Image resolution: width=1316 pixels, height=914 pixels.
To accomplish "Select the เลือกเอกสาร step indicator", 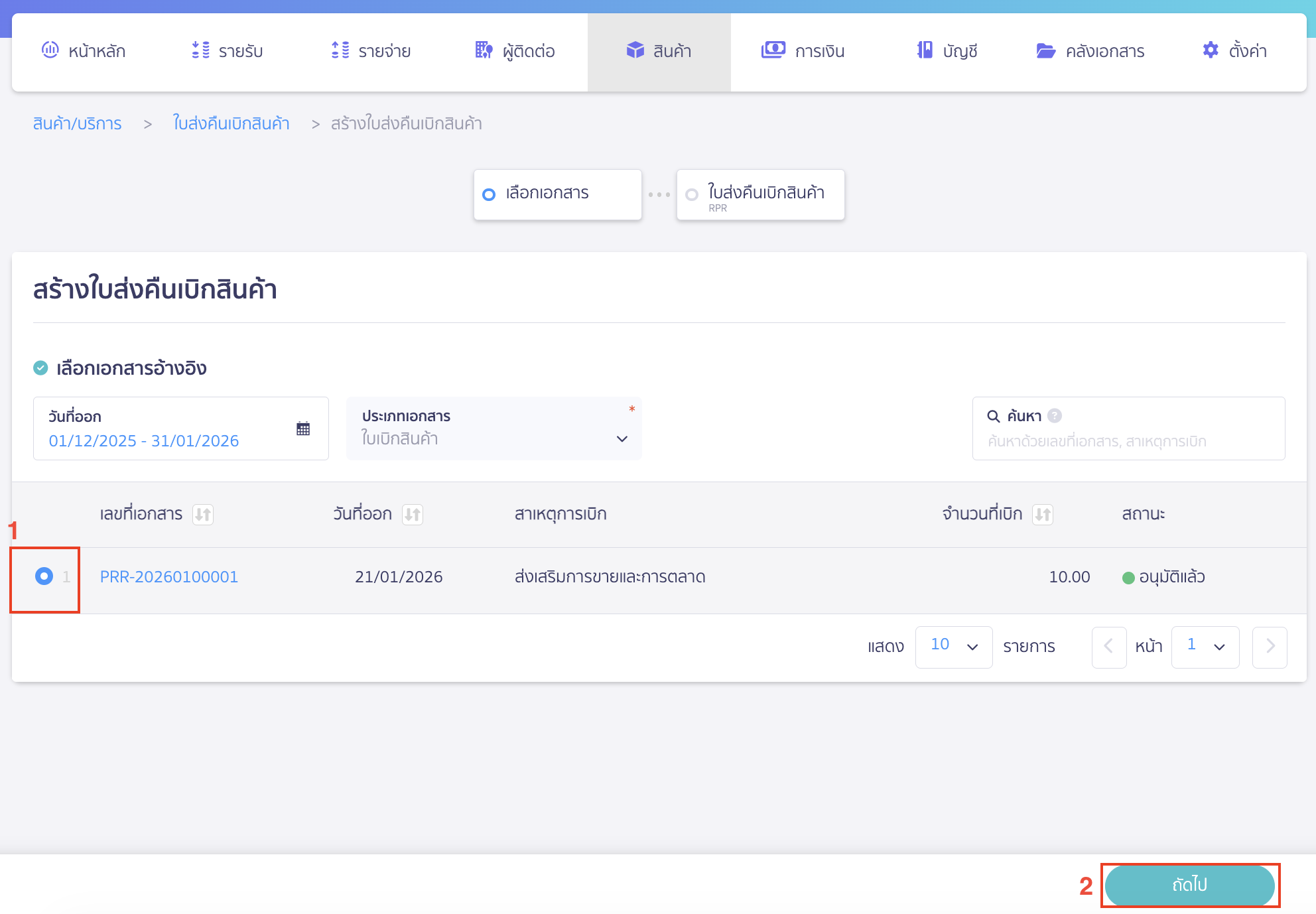I will coord(557,194).
